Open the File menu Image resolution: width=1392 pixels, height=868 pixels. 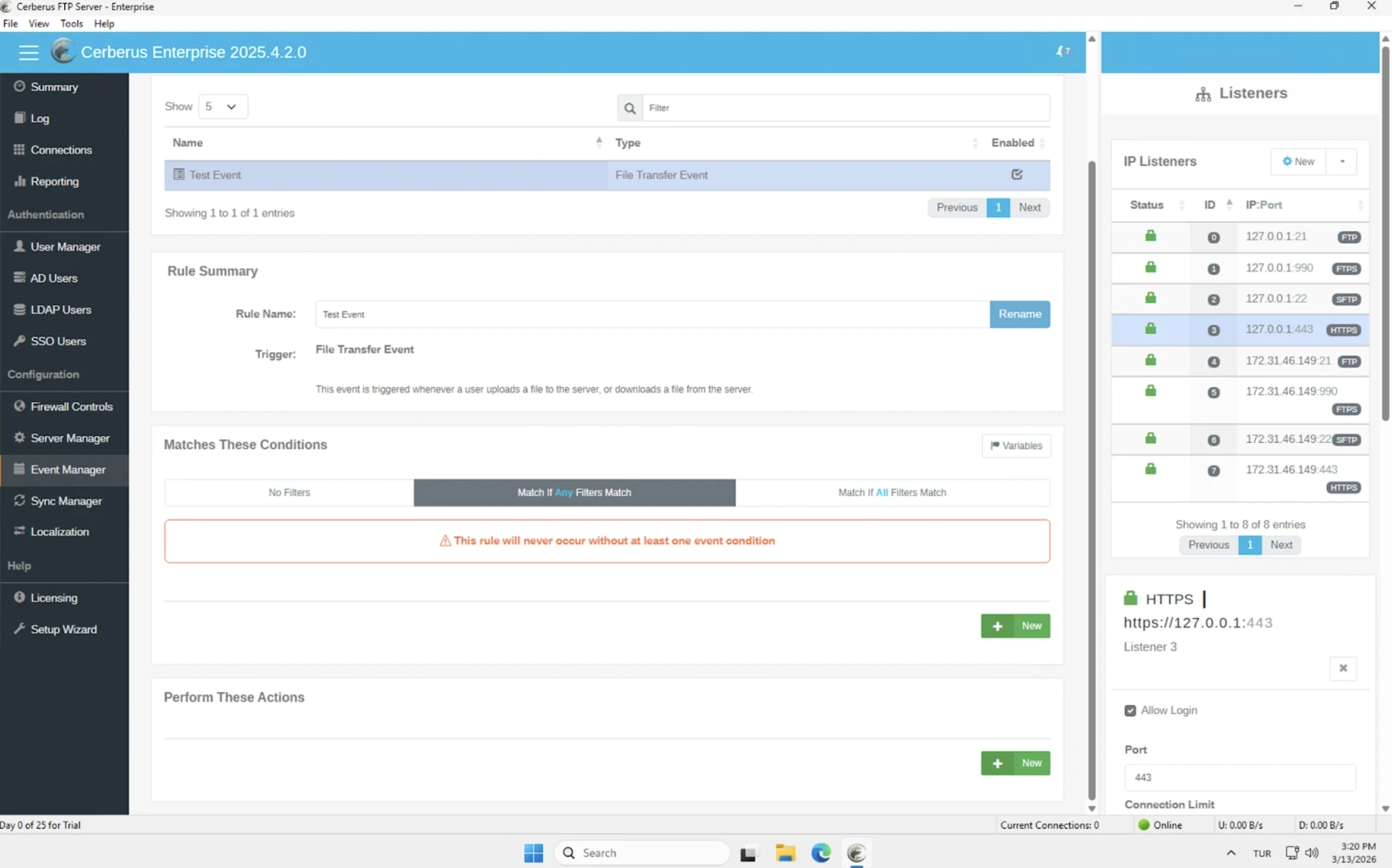tap(10, 23)
